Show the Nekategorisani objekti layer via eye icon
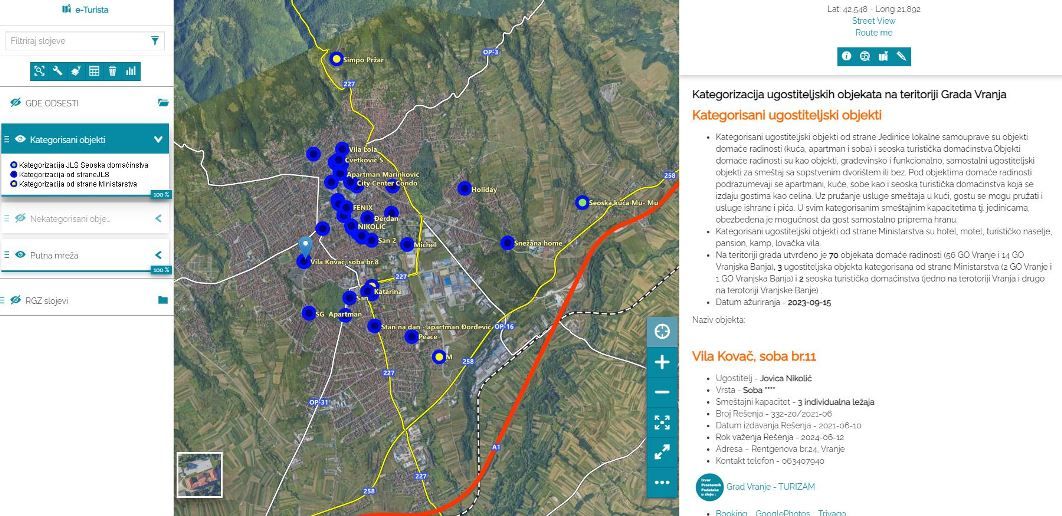 click(x=20, y=218)
